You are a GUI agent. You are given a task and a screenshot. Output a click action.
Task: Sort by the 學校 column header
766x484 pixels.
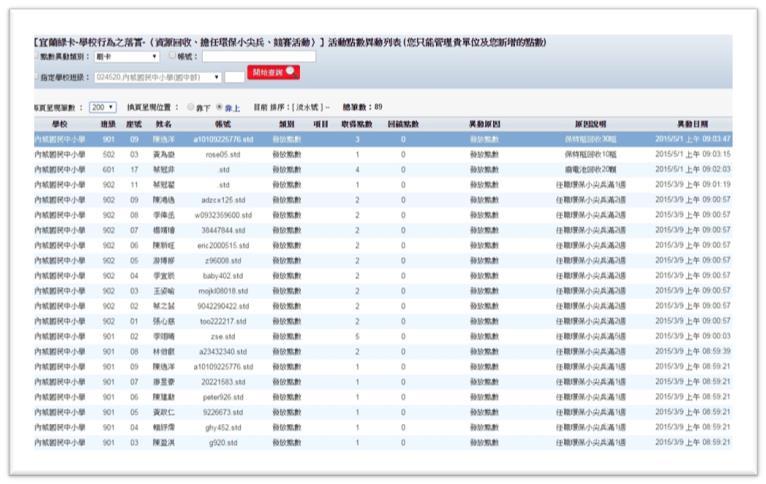coord(60,124)
